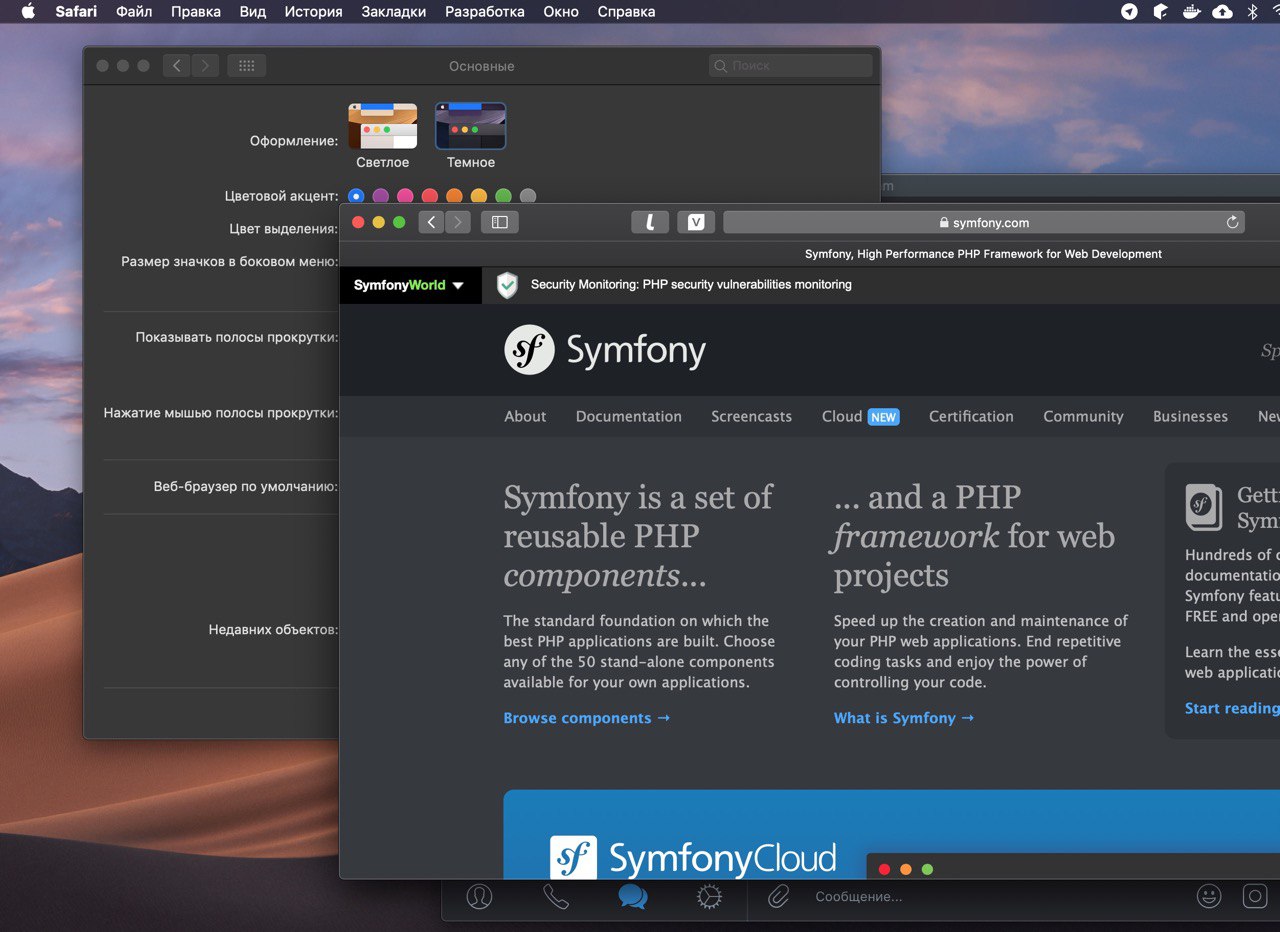The width and height of the screenshot is (1280, 932).
Task: Choose the graphite accent color
Action: (x=528, y=196)
